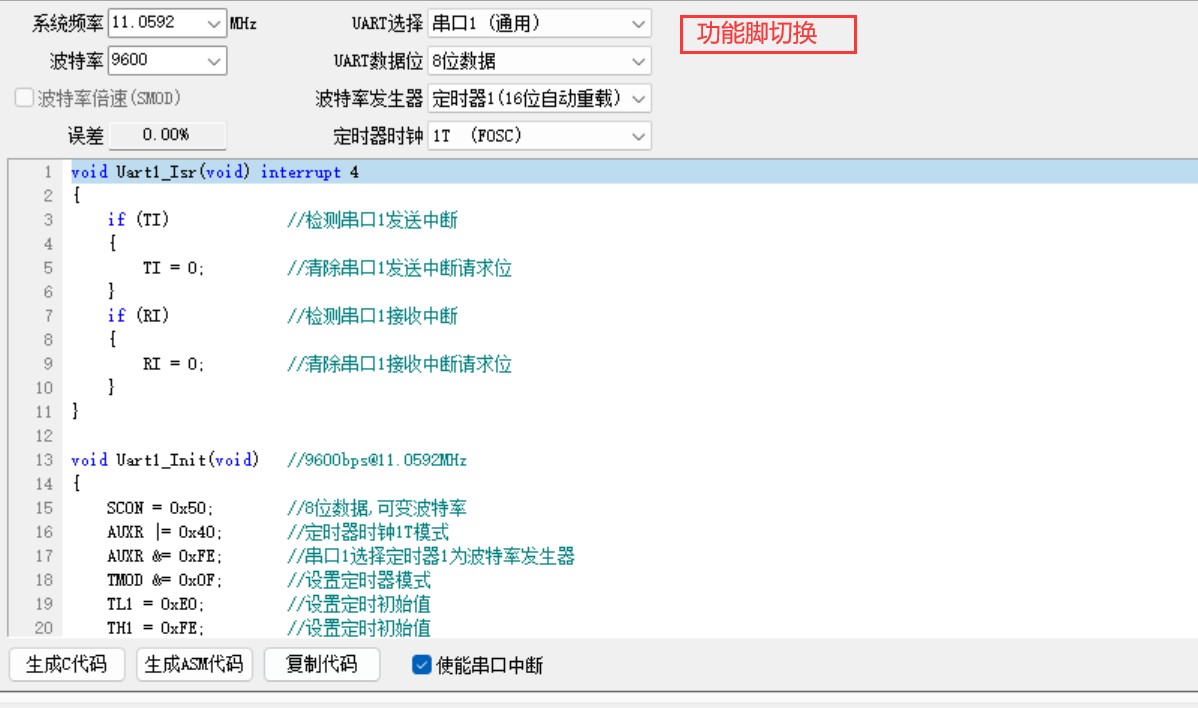Click the comment //检测串口1接收中断
The height and width of the screenshot is (708, 1198).
[372, 315]
